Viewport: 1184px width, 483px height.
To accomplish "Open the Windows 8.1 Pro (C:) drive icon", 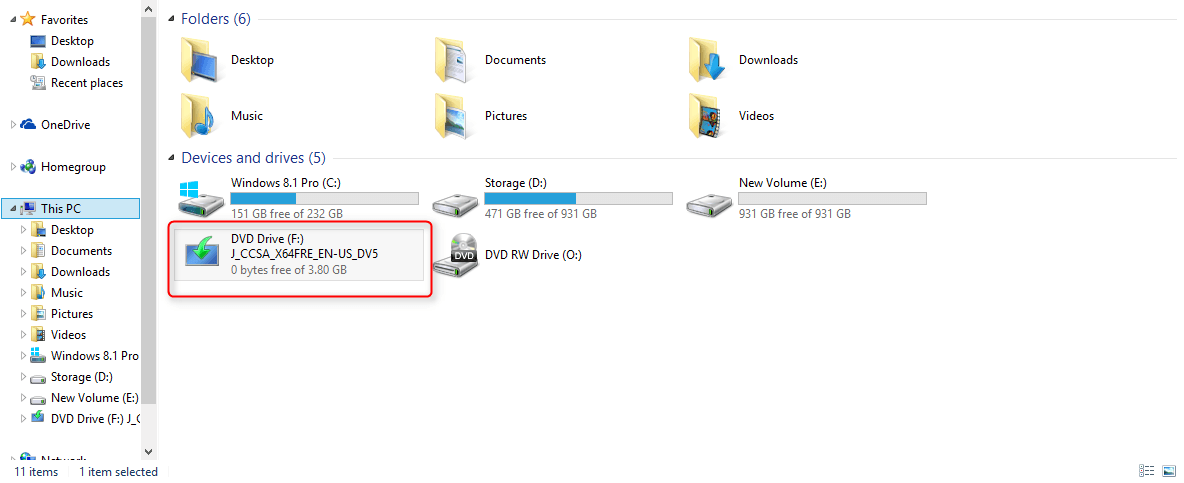I will [202, 199].
